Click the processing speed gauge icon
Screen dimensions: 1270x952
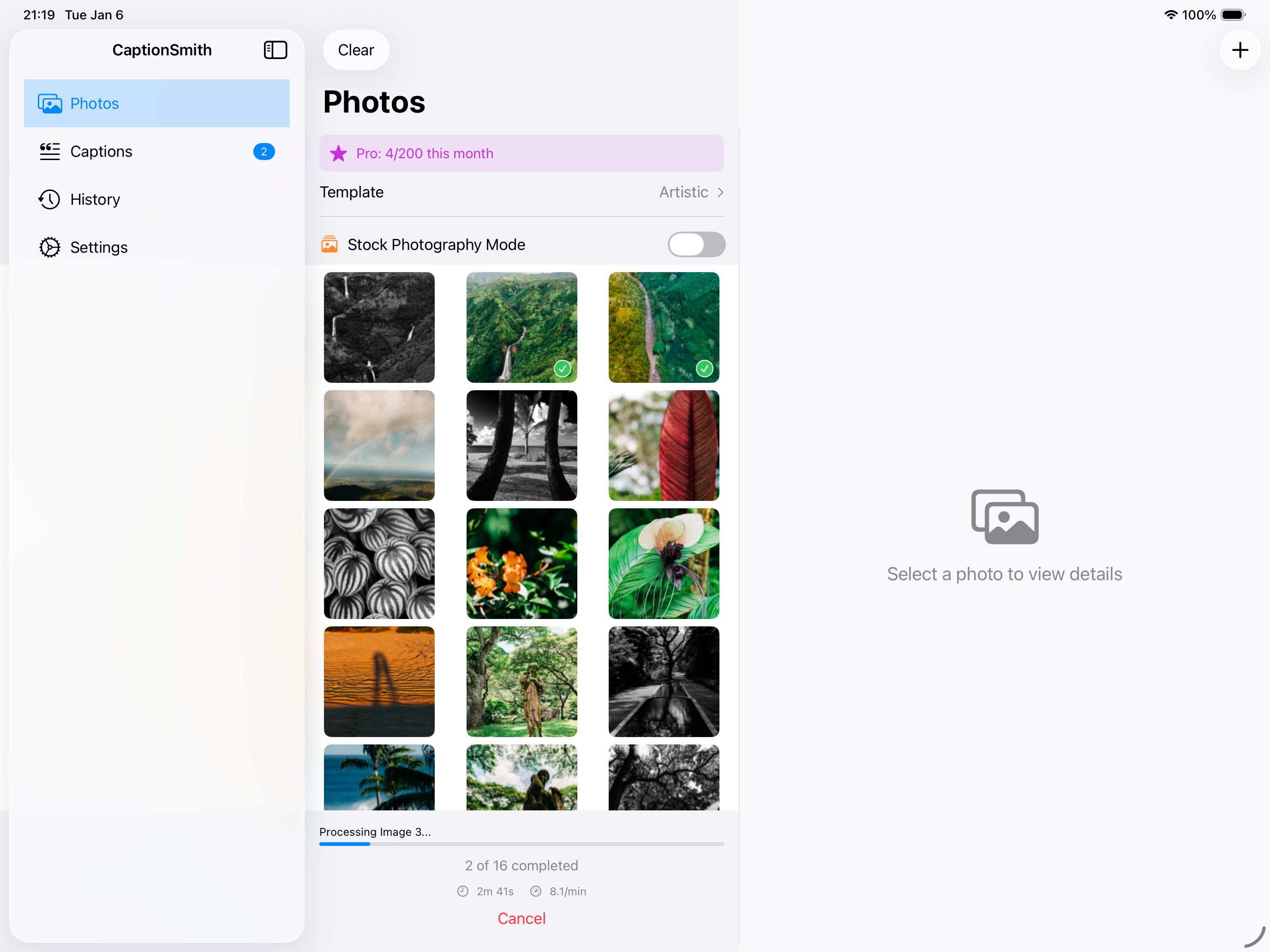536,891
